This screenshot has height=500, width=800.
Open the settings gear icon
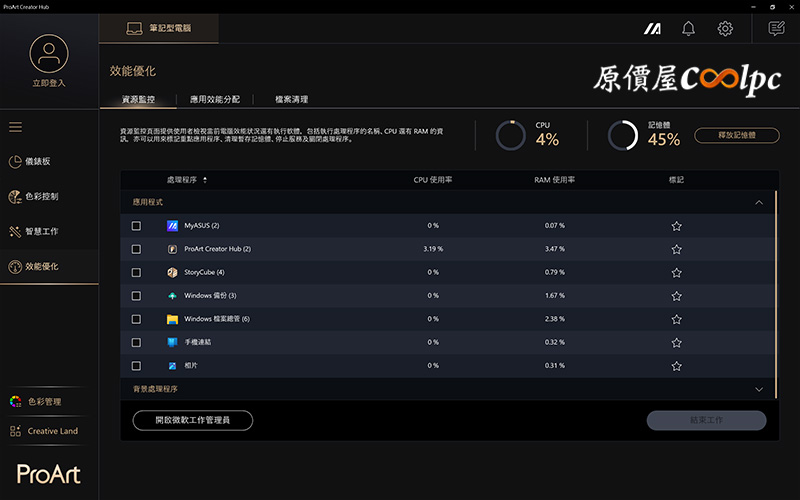coord(725,28)
